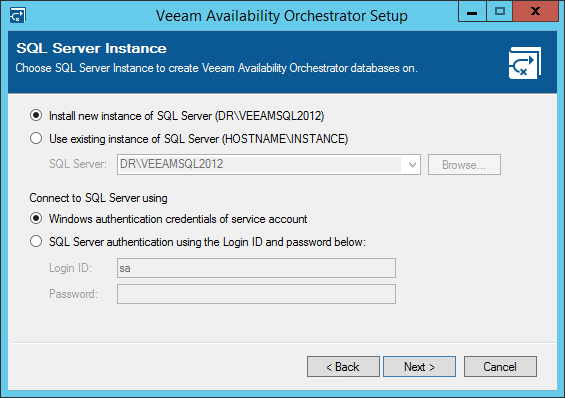The image size is (565, 398).
Task: Click the Browse button for SQL Server
Action: point(464,165)
